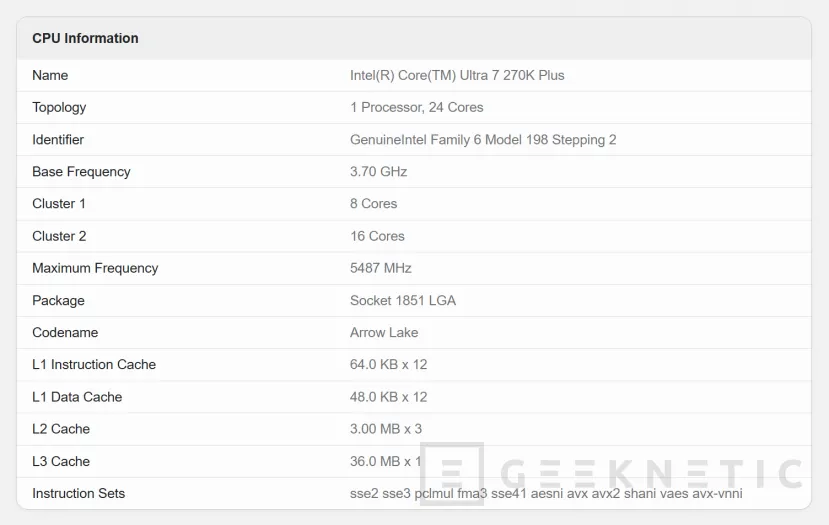Image resolution: width=829 pixels, height=525 pixels.
Task: Select the Name row label
Action: tap(50, 75)
